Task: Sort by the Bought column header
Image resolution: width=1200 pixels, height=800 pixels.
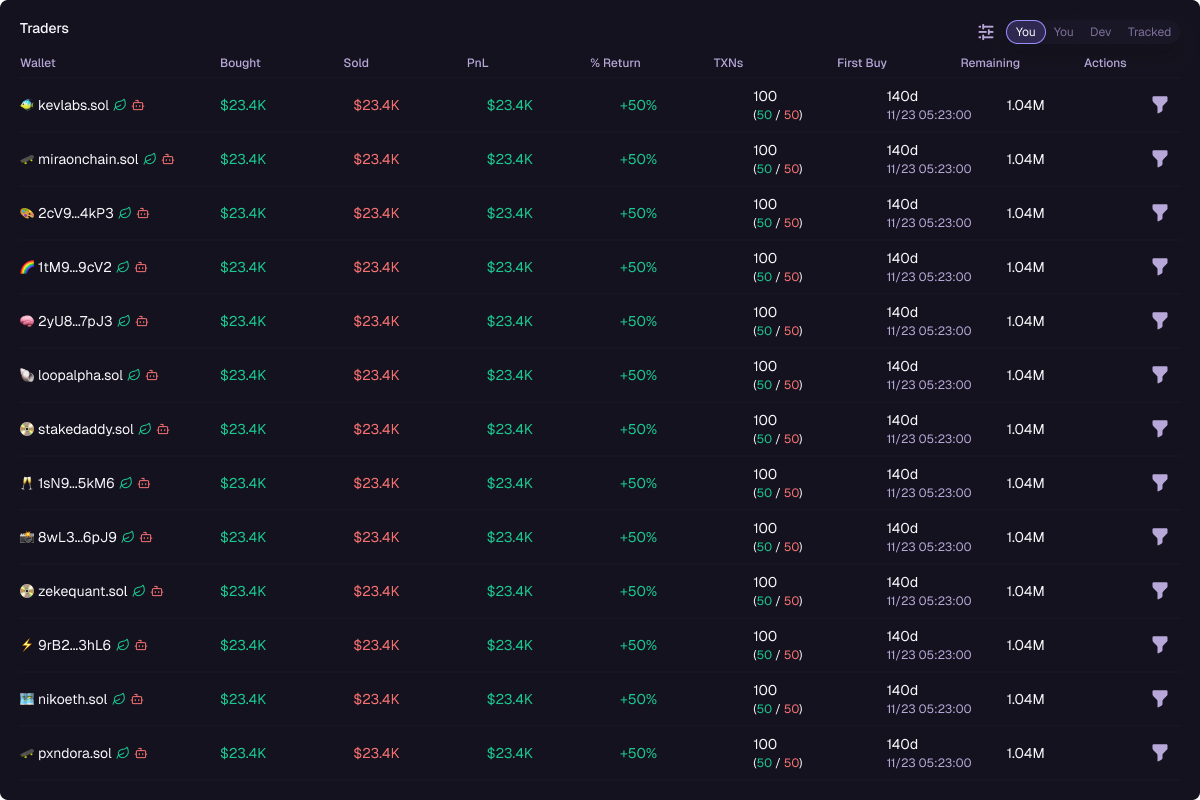Action: (x=240, y=63)
